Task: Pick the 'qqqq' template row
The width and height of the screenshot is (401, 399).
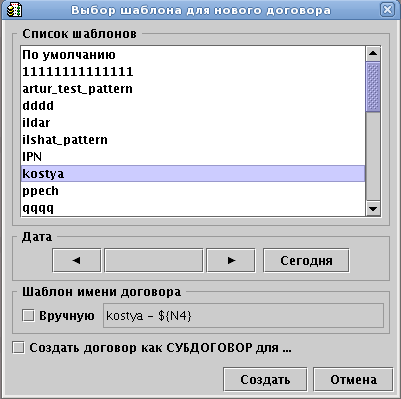Action: pyautogui.click(x=193, y=208)
